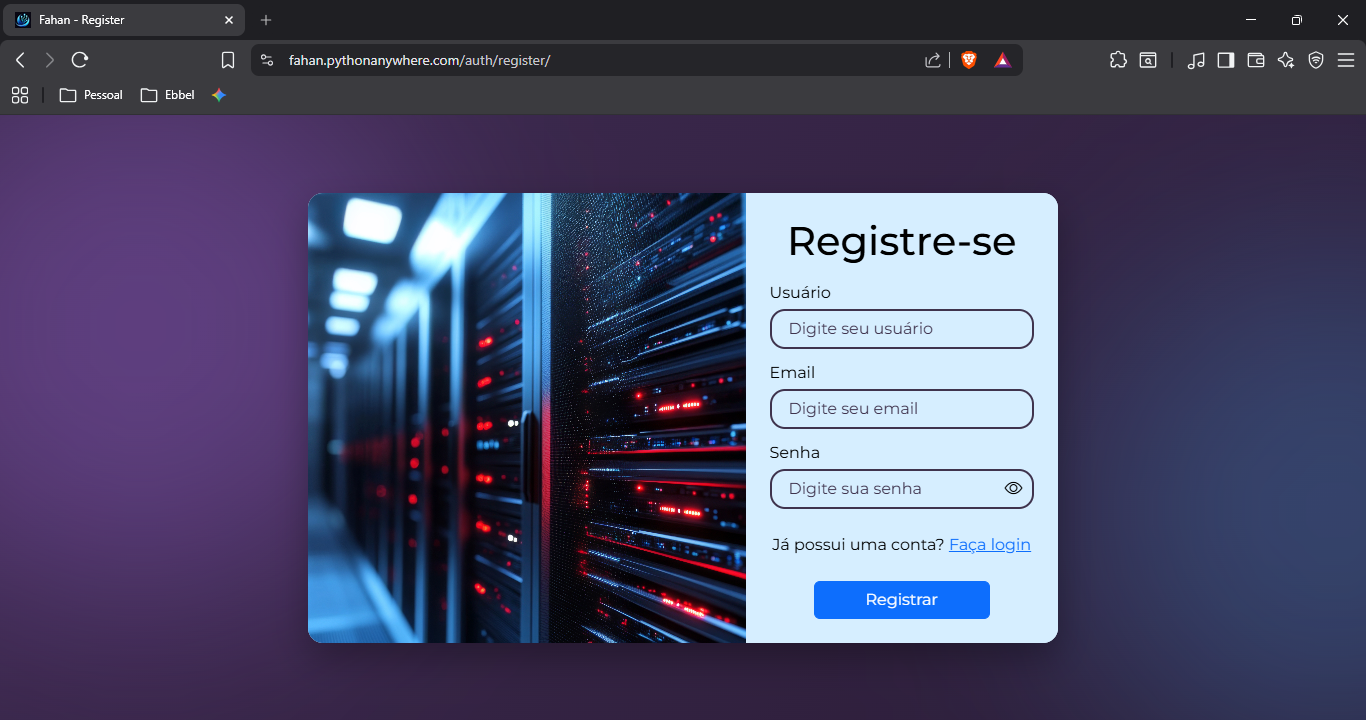The height and width of the screenshot is (720, 1366).
Task: Open the tab search icon in the toolbar
Action: (1148, 60)
